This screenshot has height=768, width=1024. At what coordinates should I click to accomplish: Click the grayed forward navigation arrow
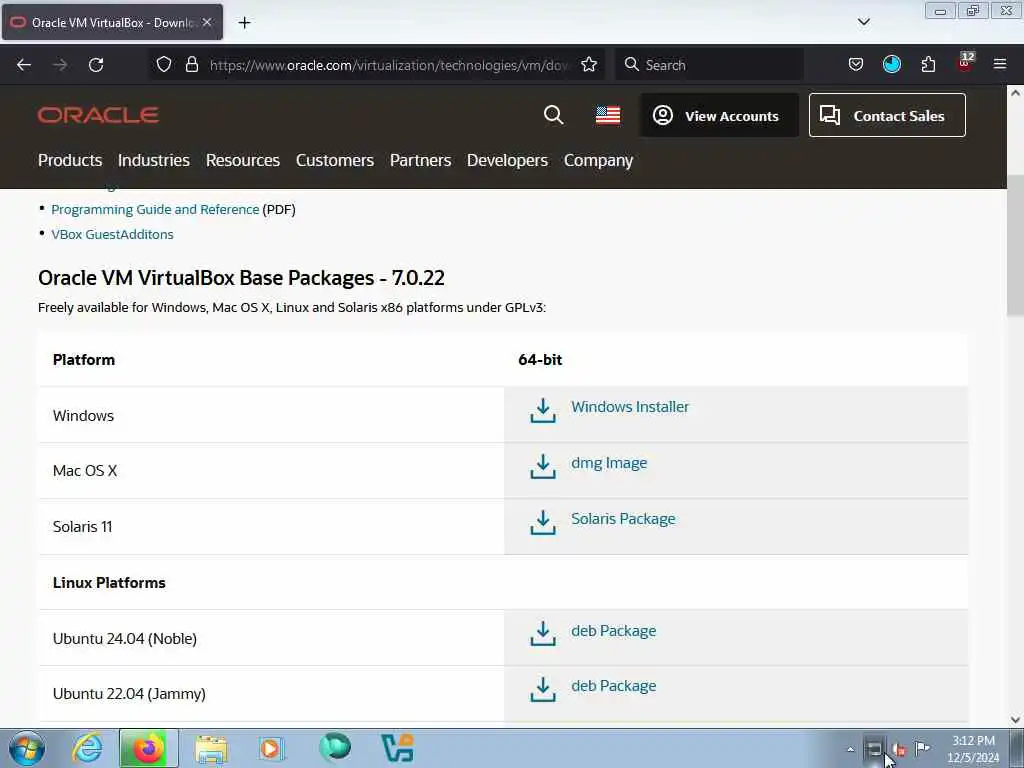click(x=60, y=65)
